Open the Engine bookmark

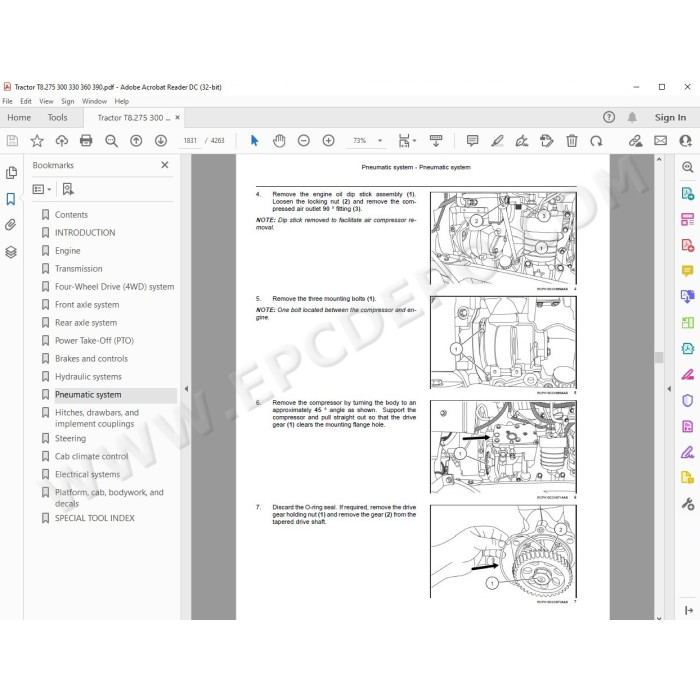coord(67,250)
